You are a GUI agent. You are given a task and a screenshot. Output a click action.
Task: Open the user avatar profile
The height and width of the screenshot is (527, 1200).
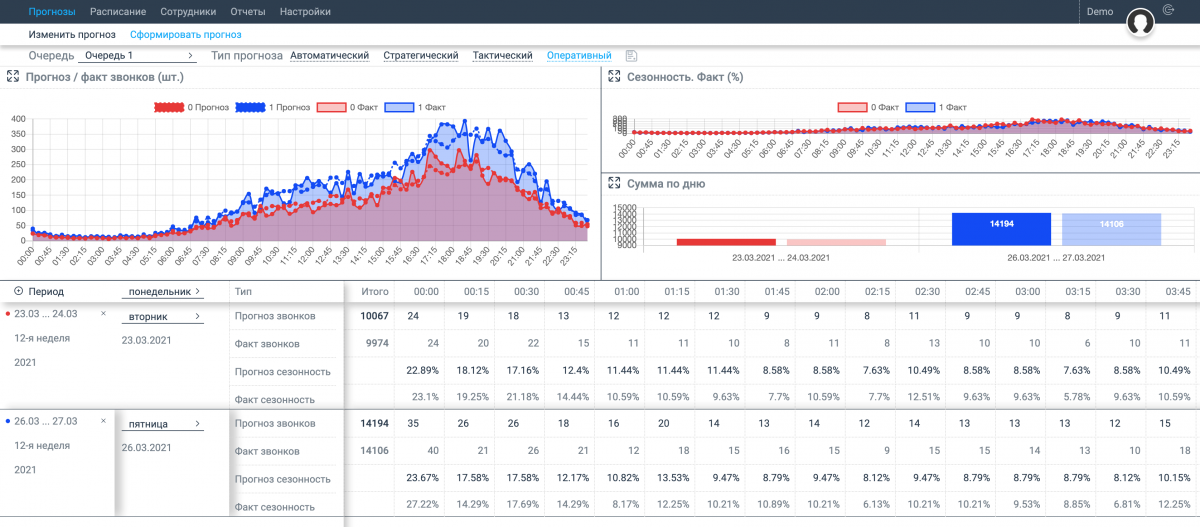[x=1141, y=22]
